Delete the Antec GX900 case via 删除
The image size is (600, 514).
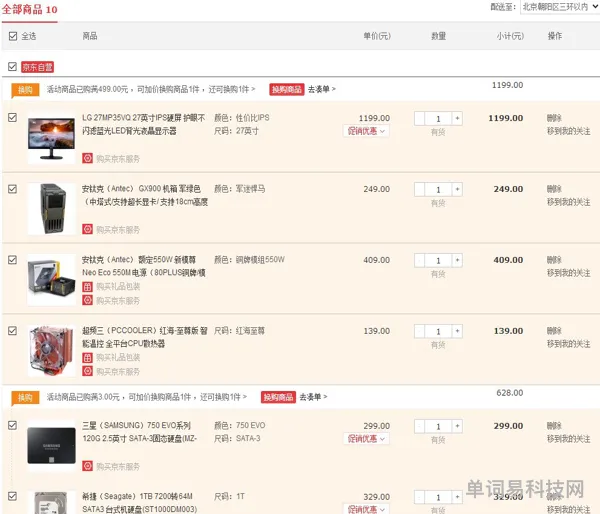point(554,189)
